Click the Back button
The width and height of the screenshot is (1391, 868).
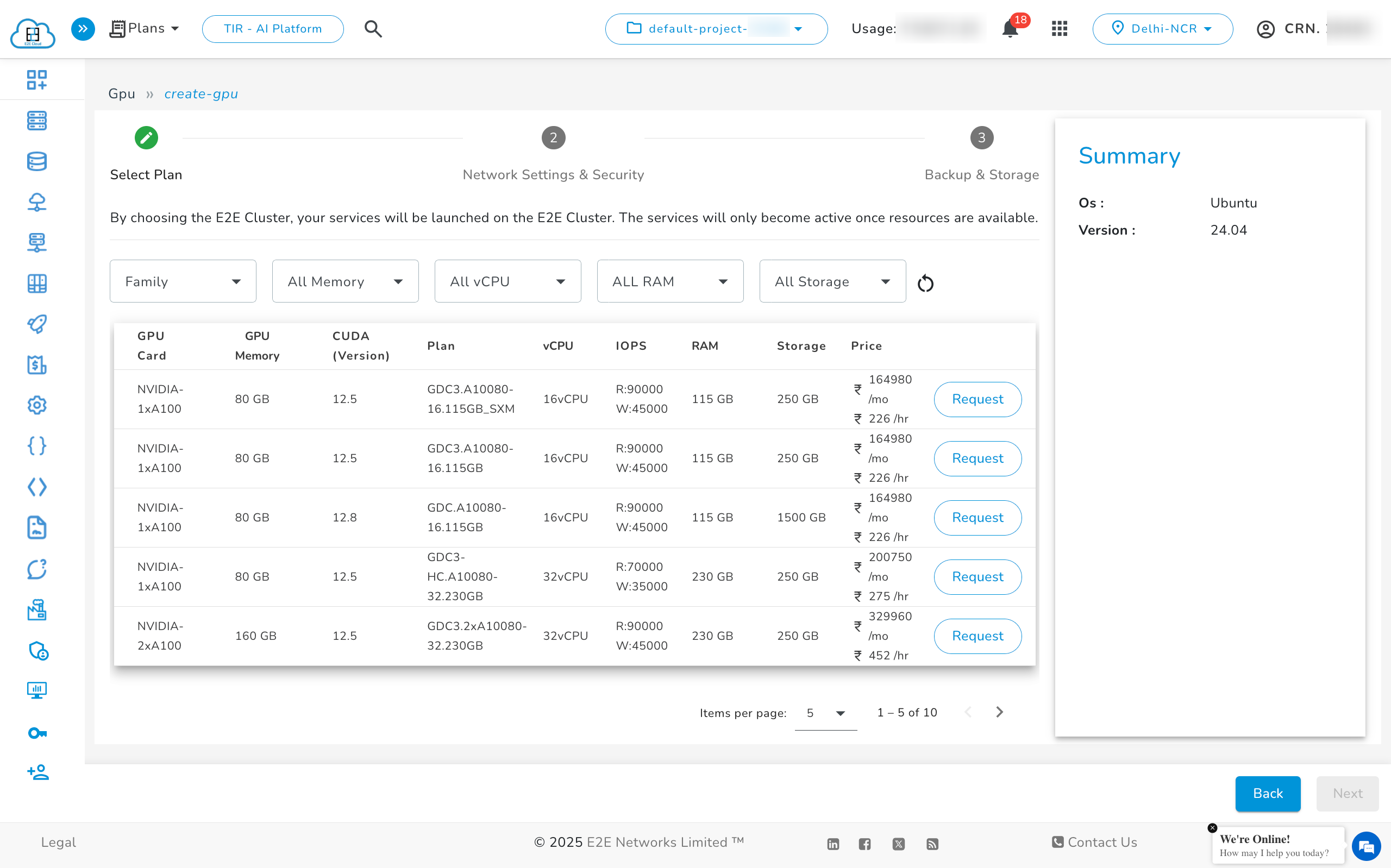[x=1268, y=794]
